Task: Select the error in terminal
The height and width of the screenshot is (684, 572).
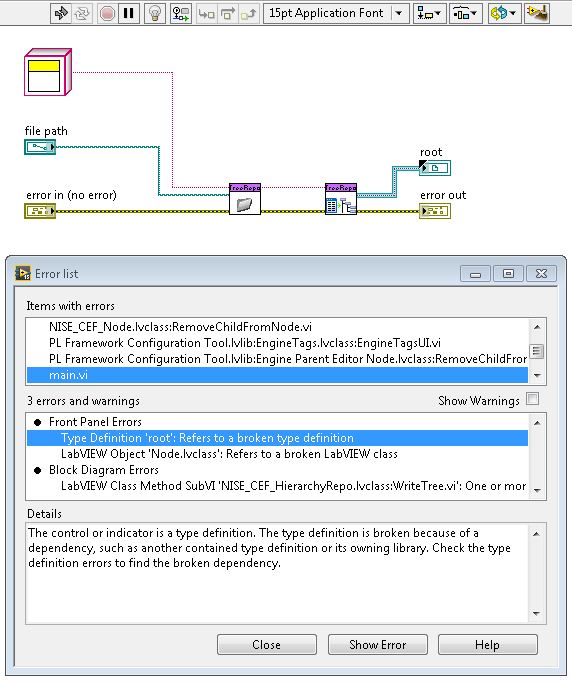Action: pos(40,211)
